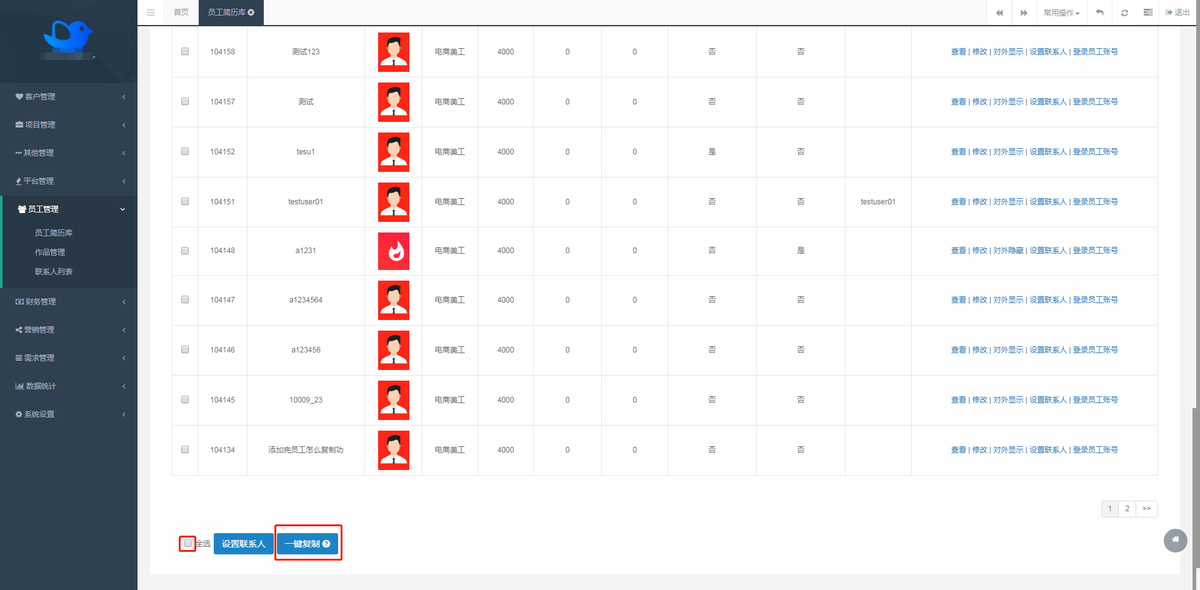Check the row checkbox for 104152
Image resolution: width=1200 pixels, height=590 pixels.
click(185, 151)
